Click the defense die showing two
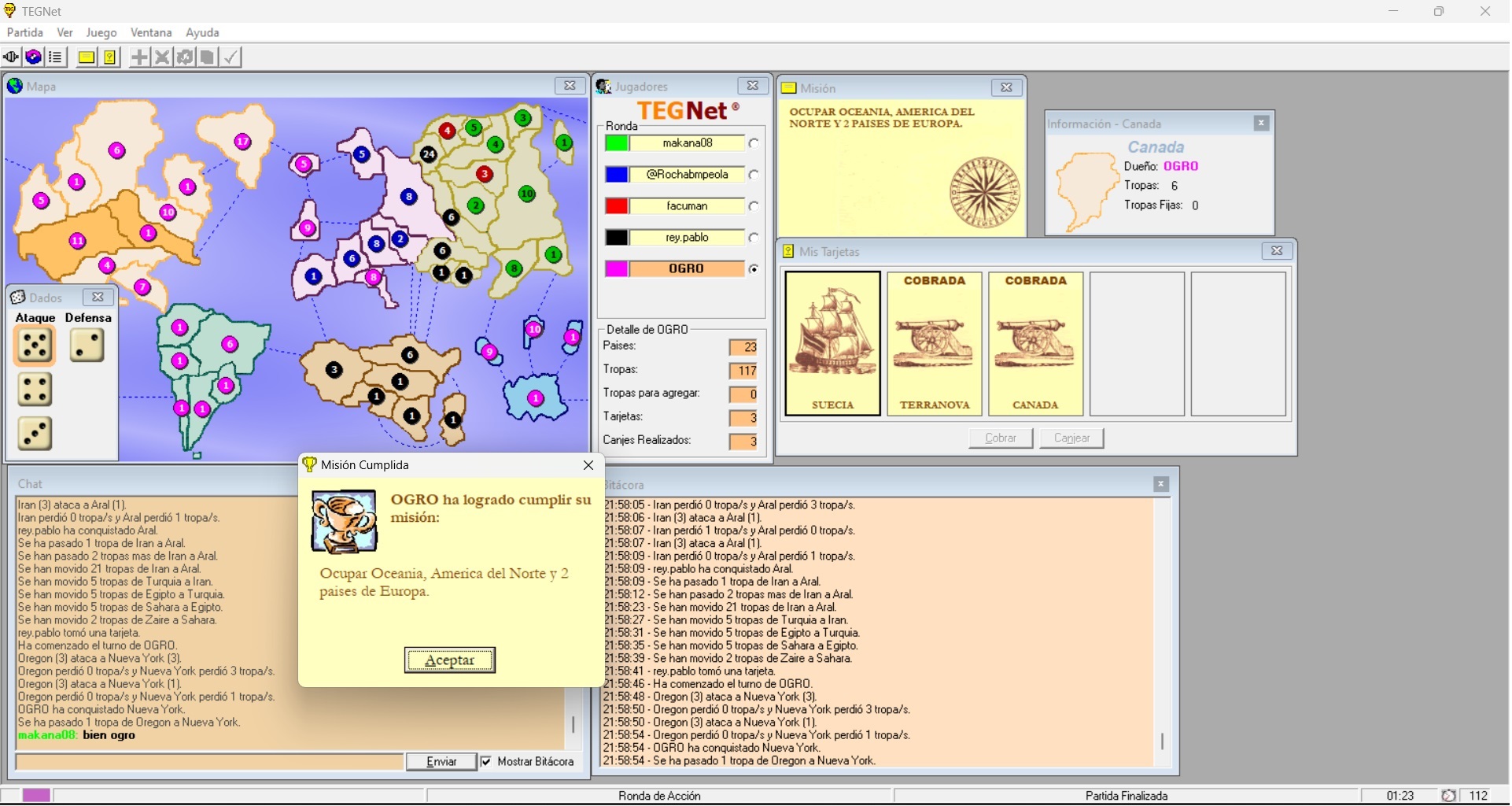The width and height of the screenshot is (1512, 806). click(x=87, y=345)
